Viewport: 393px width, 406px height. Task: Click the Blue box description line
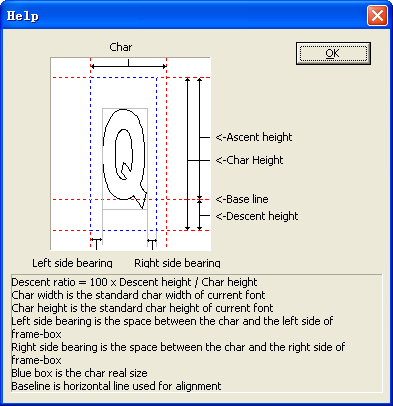(79, 373)
